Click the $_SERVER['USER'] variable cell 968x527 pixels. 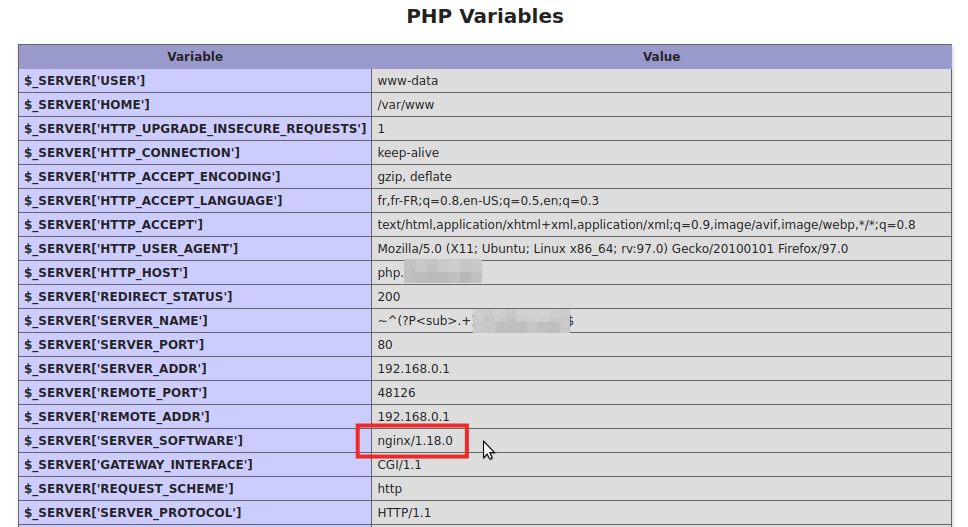tap(85, 81)
